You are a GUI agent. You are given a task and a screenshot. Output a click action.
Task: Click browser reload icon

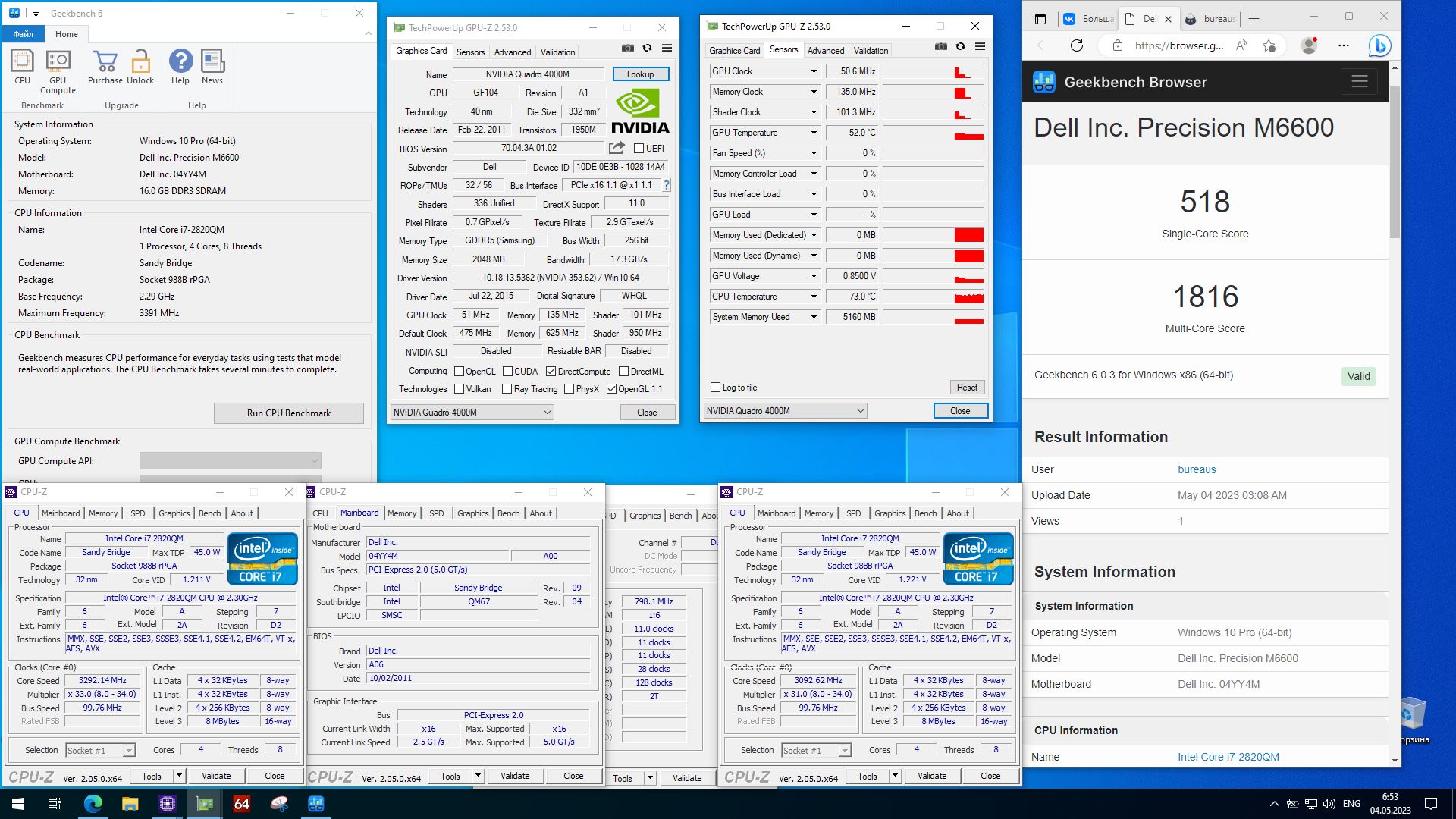[1077, 45]
